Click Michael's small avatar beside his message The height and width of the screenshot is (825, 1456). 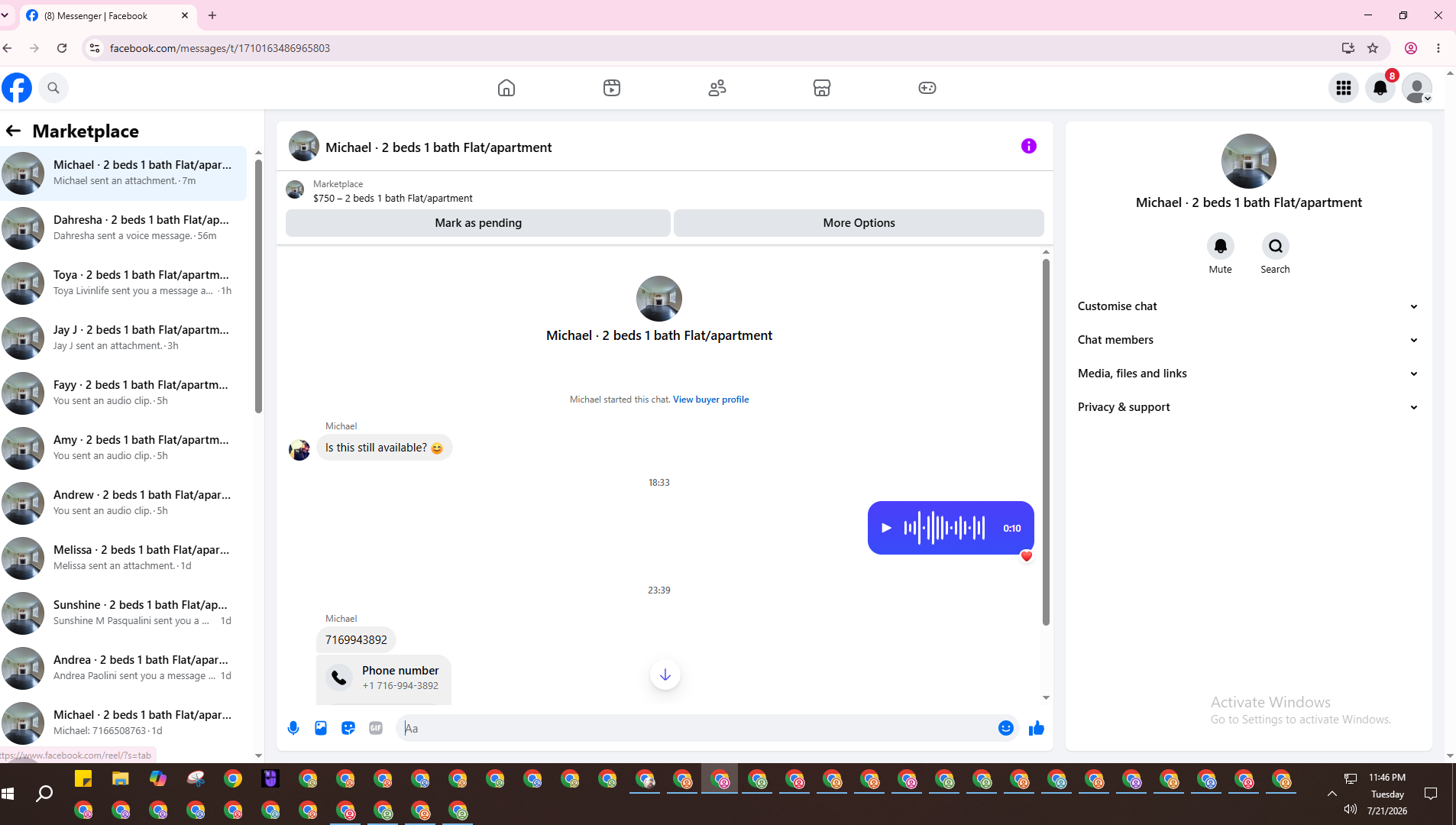pyautogui.click(x=299, y=449)
